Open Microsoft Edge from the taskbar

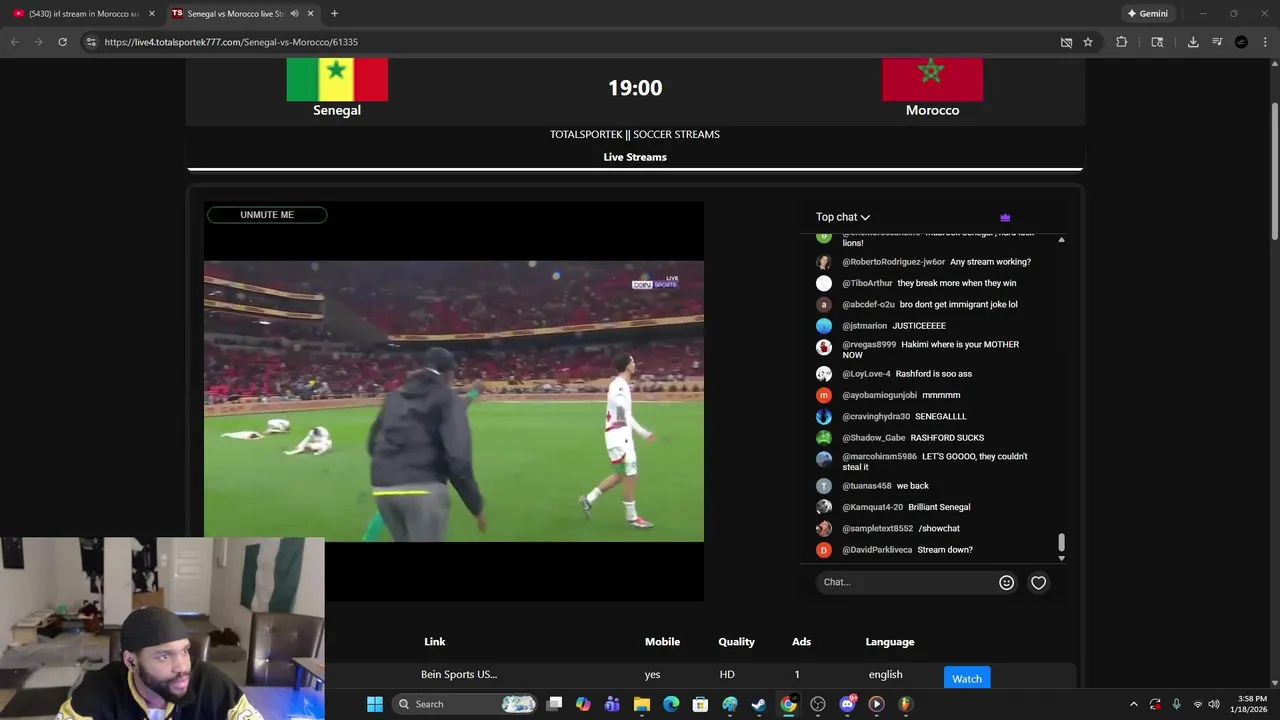(671, 704)
